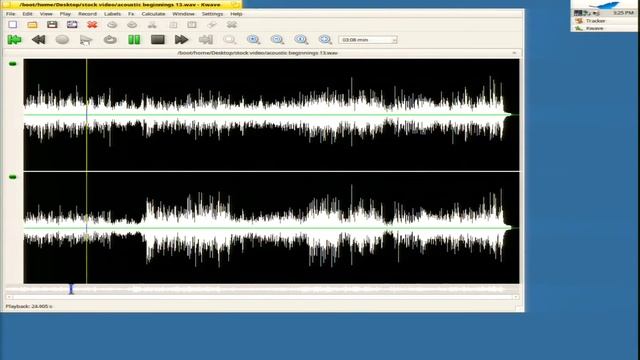Click the Loop playback button
The image size is (640, 360).
(x=110, y=40)
